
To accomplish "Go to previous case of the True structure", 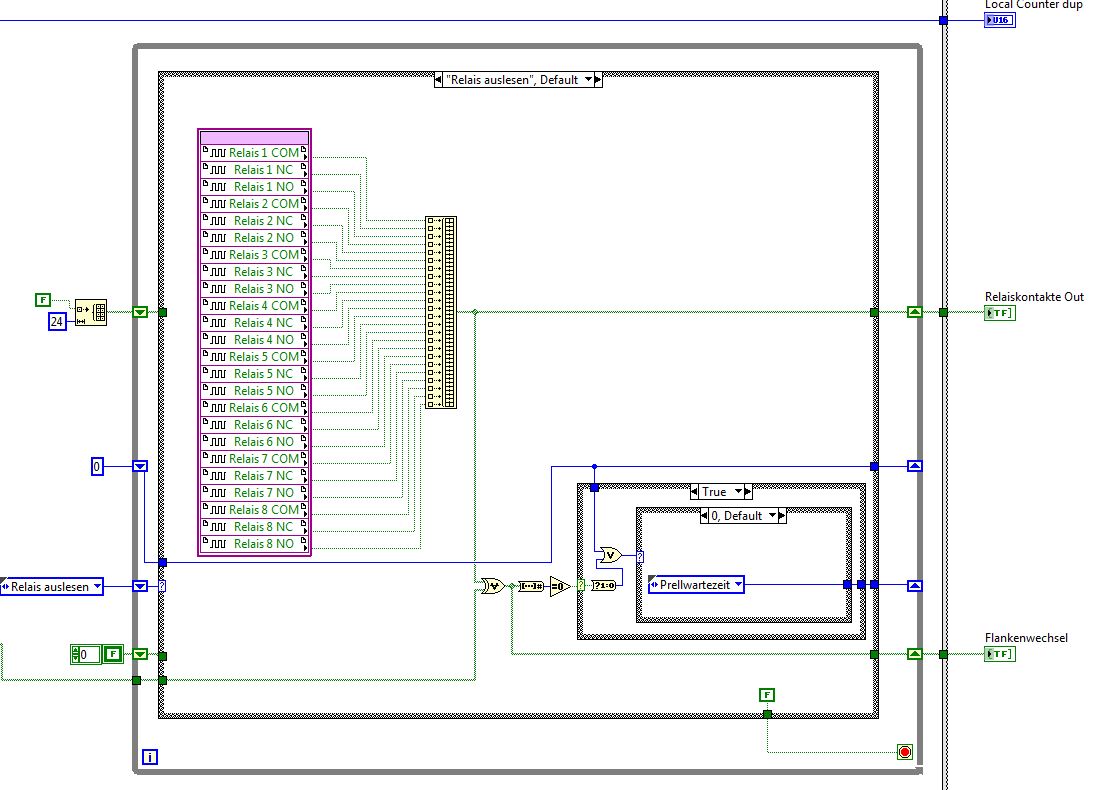I will pos(694,492).
